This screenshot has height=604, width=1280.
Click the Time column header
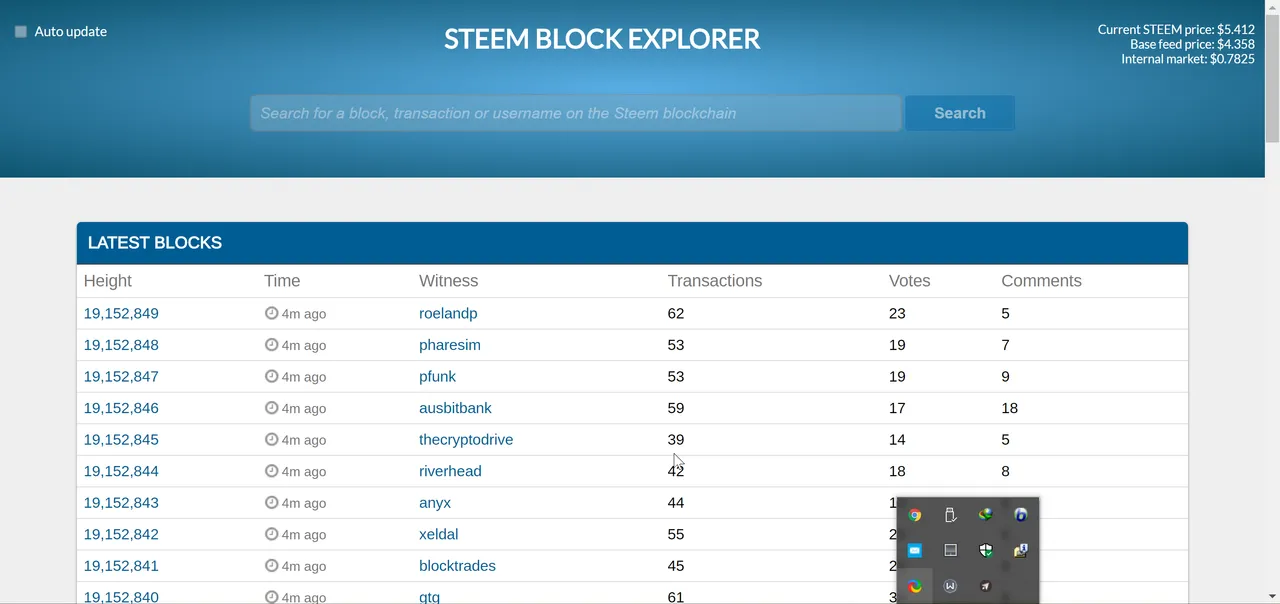pyautogui.click(x=282, y=281)
